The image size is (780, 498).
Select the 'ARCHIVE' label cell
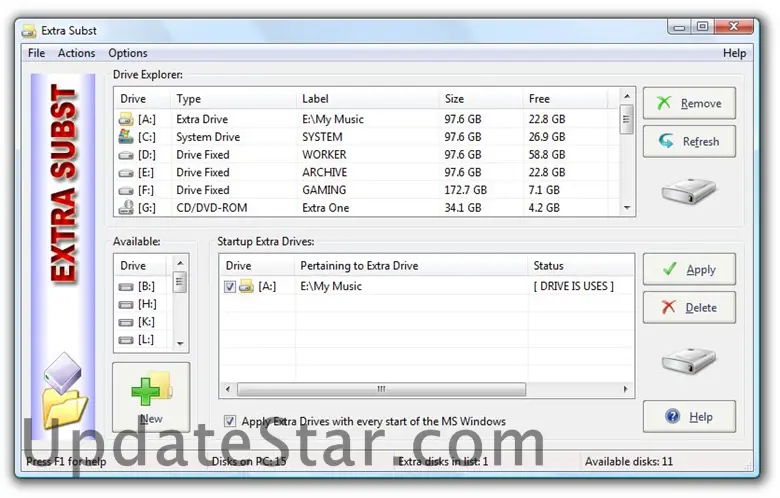click(324, 173)
